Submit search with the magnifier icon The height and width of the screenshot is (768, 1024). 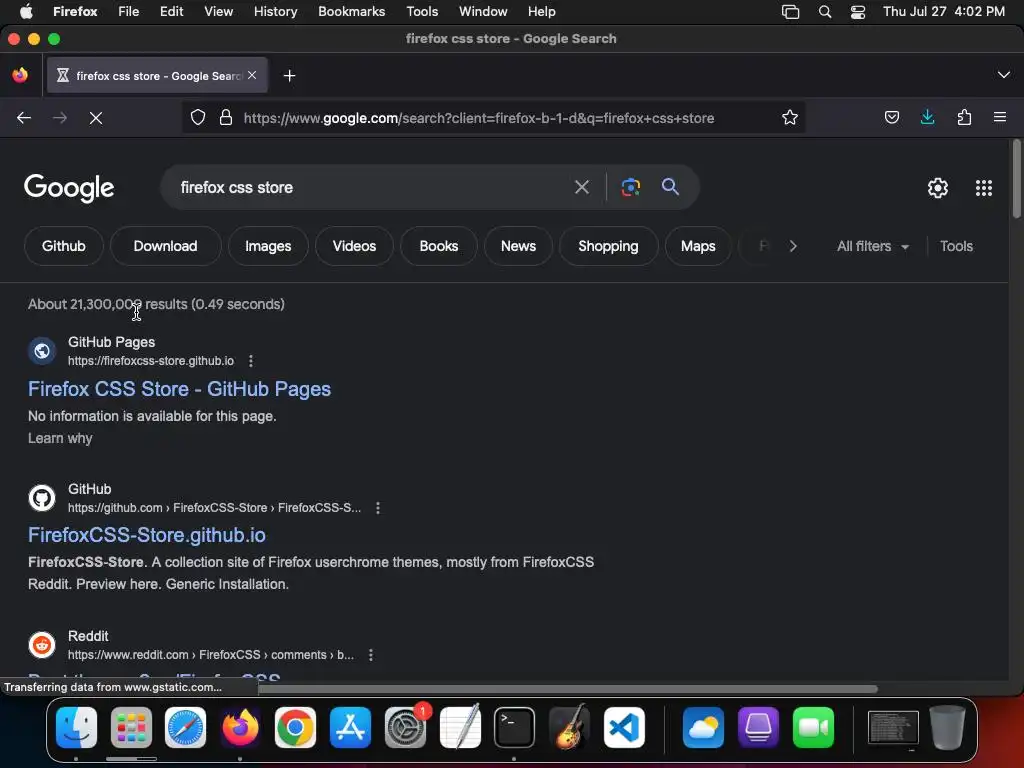pyautogui.click(x=670, y=187)
